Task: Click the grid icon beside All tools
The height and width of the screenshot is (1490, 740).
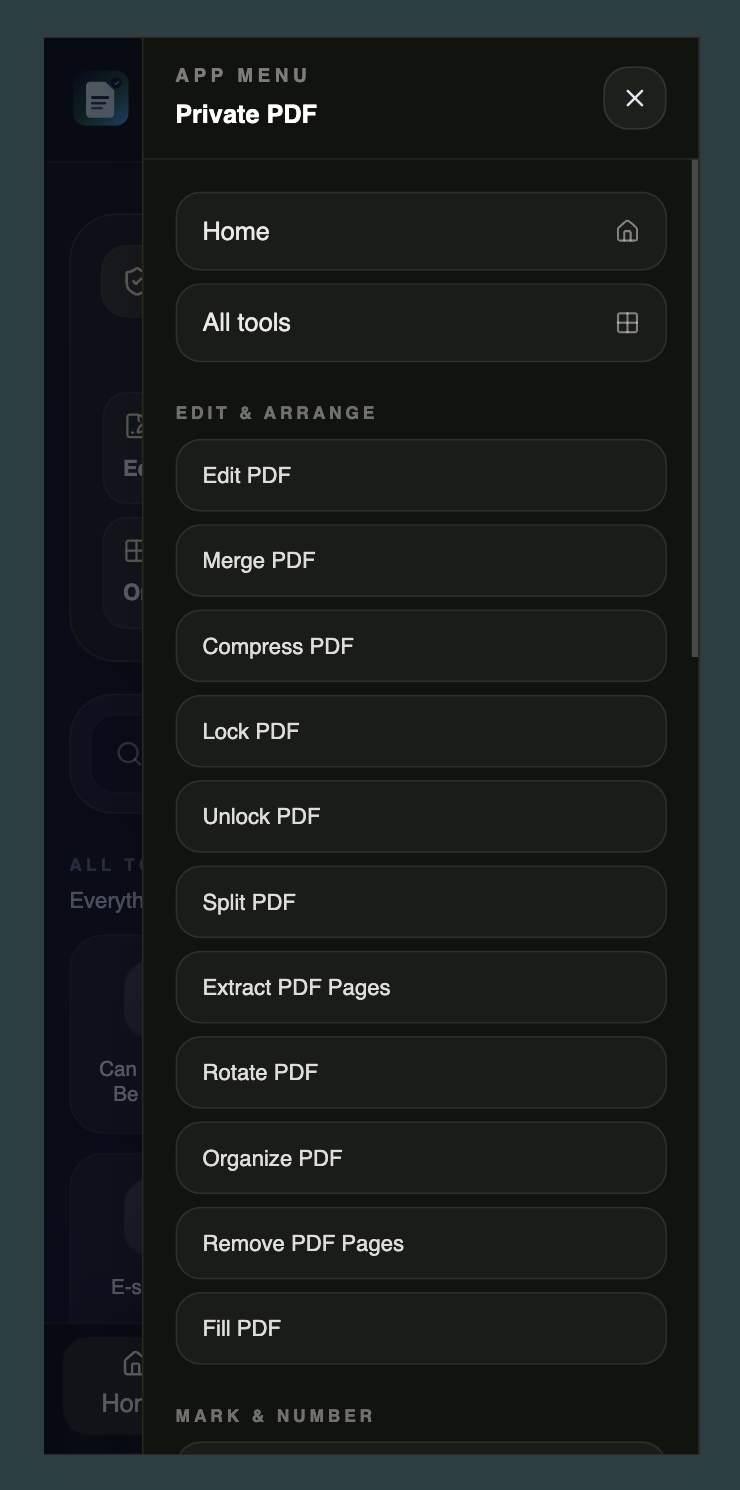Action: click(627, 322)
